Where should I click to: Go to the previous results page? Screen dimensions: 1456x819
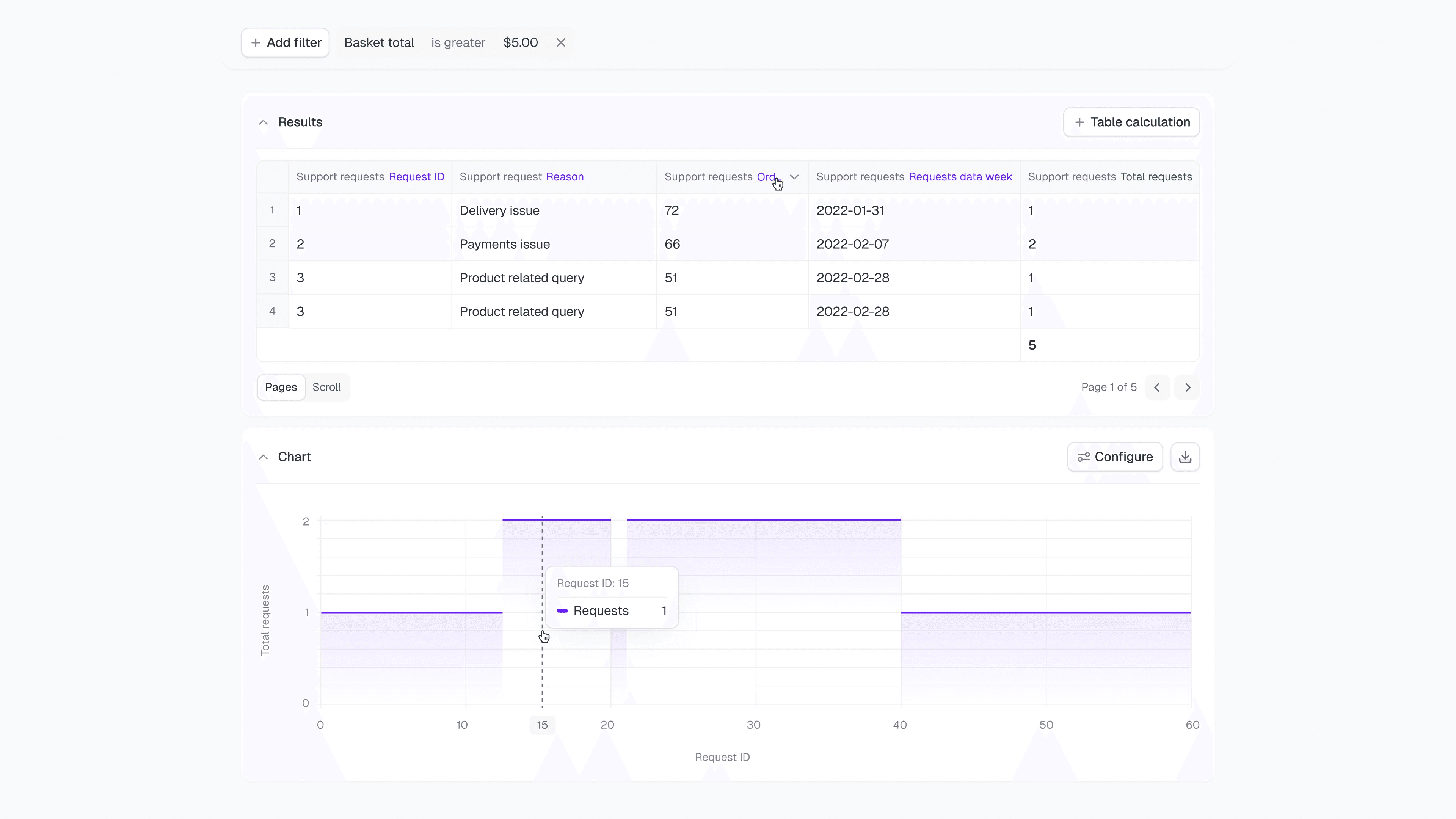(x=1157, y=387)
